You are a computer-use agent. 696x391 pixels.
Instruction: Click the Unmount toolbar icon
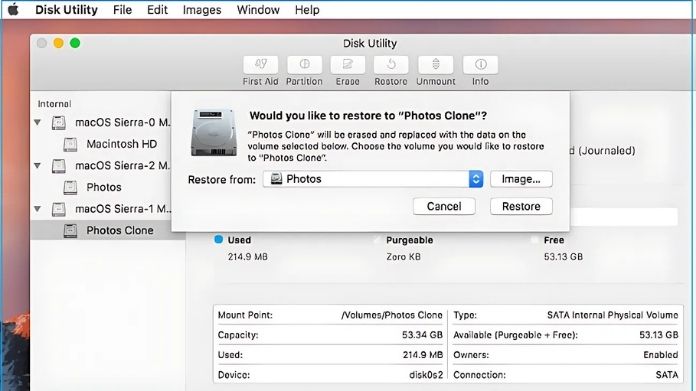coord(436,65)
